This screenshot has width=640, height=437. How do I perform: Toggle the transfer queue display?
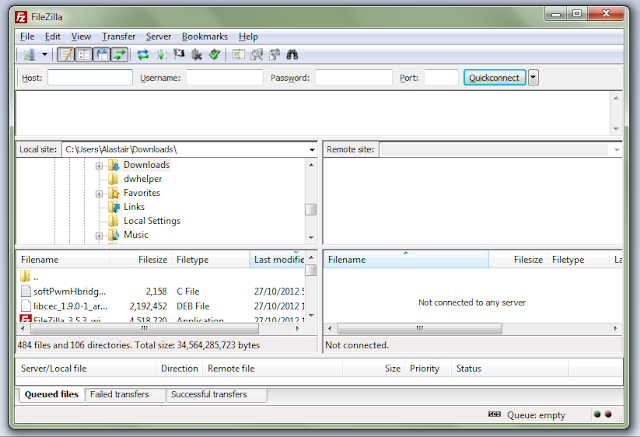pos(120,54)
